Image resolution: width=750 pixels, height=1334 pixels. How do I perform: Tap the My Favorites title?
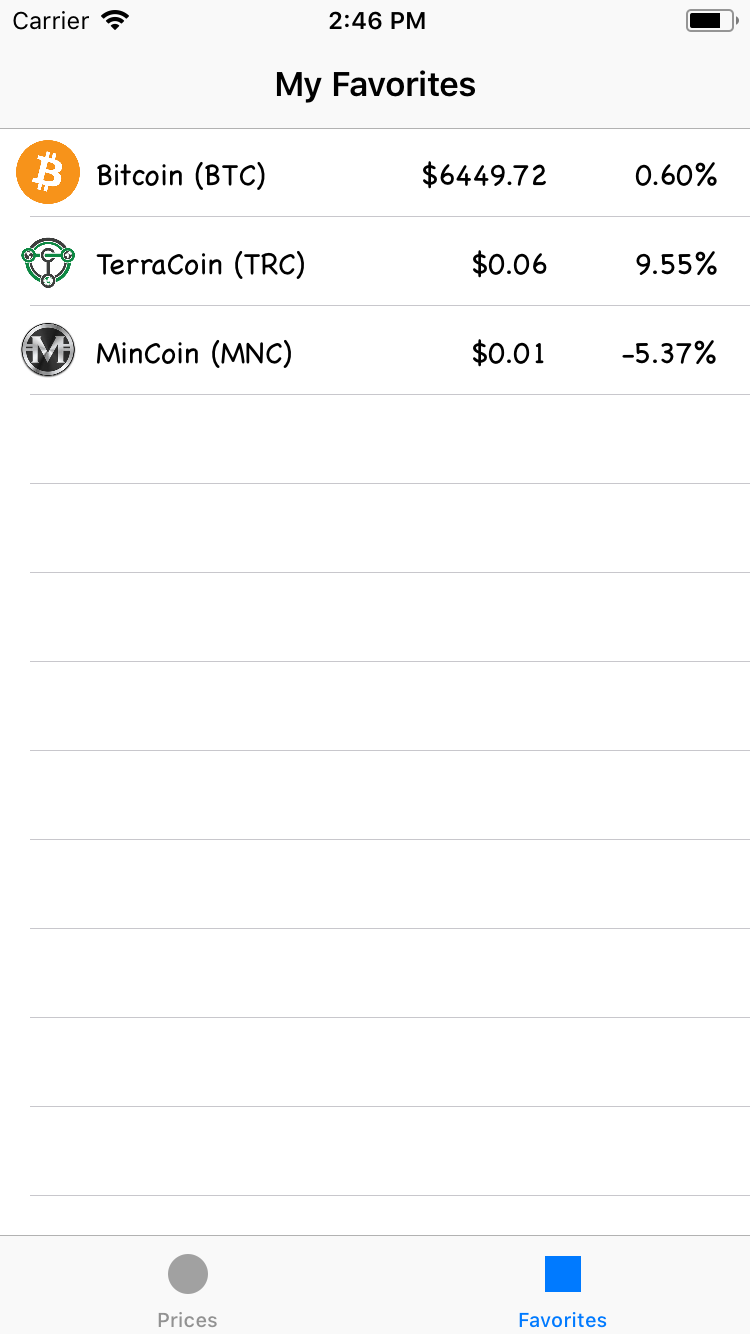point(375,85)
